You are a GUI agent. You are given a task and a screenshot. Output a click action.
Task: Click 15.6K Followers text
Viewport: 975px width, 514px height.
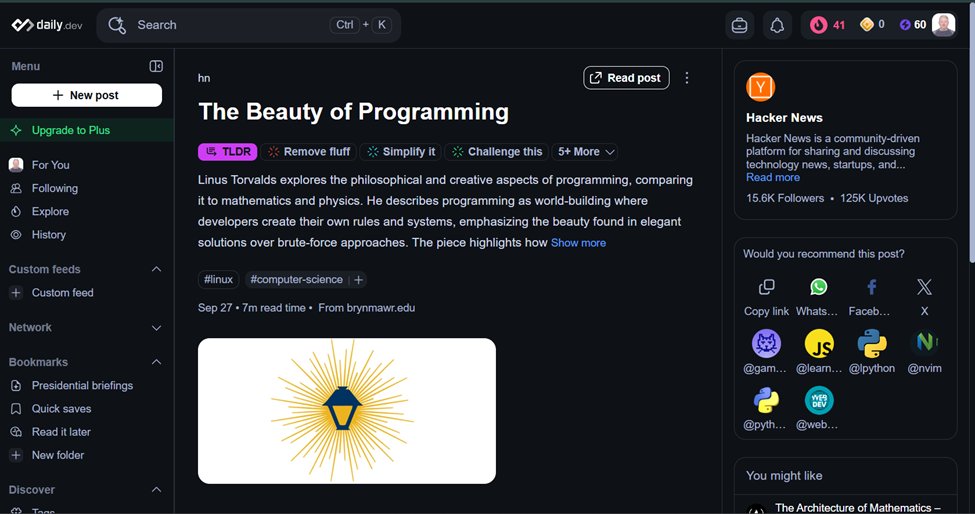(x=785, y=198)
